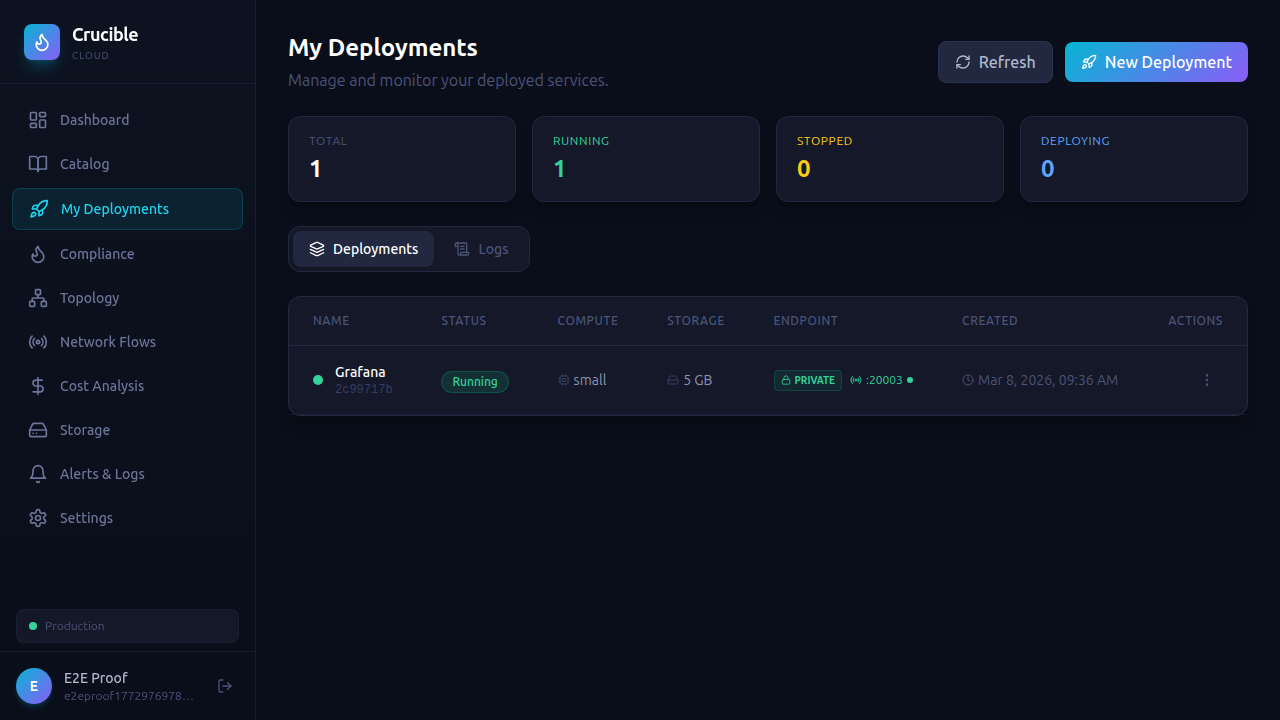Click the PRIVATE endpoint badge

[808, 380]
